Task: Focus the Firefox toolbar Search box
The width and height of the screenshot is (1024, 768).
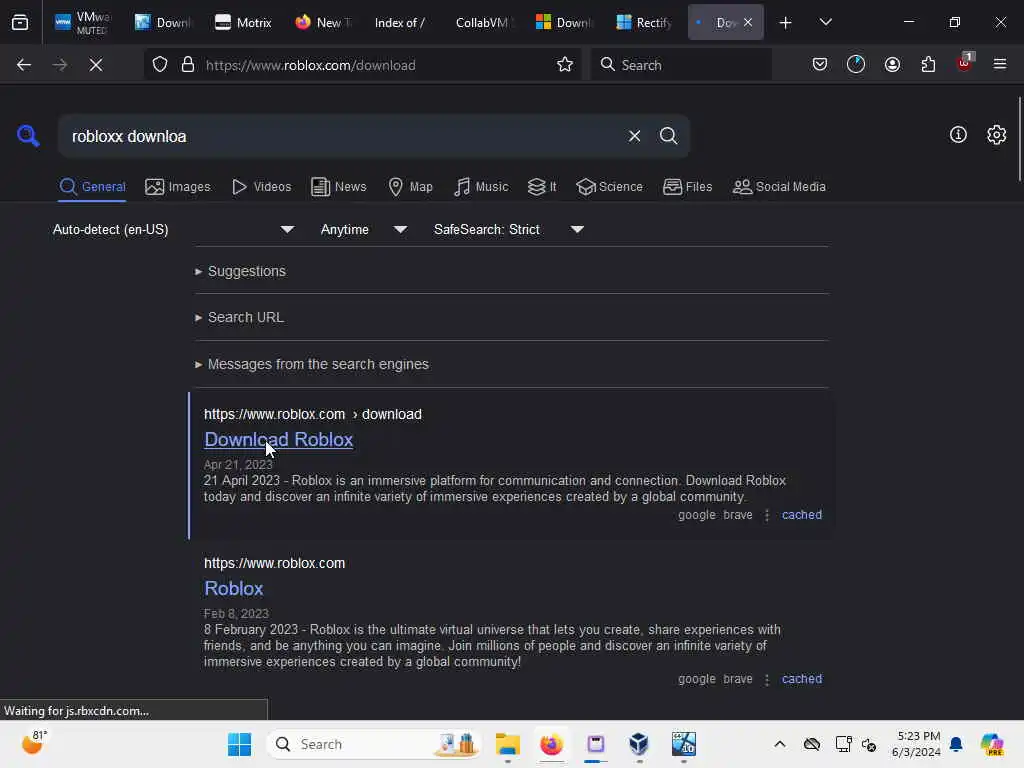Action: click(681, 65)
